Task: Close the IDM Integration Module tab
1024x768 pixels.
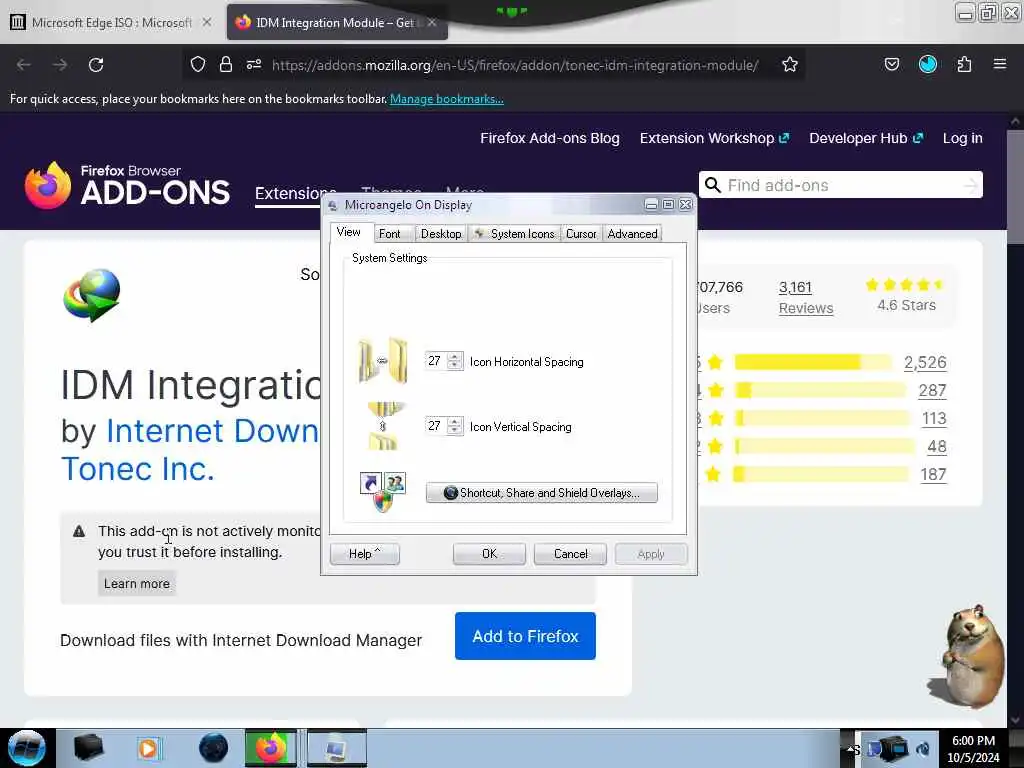Action: pos(432,22)
